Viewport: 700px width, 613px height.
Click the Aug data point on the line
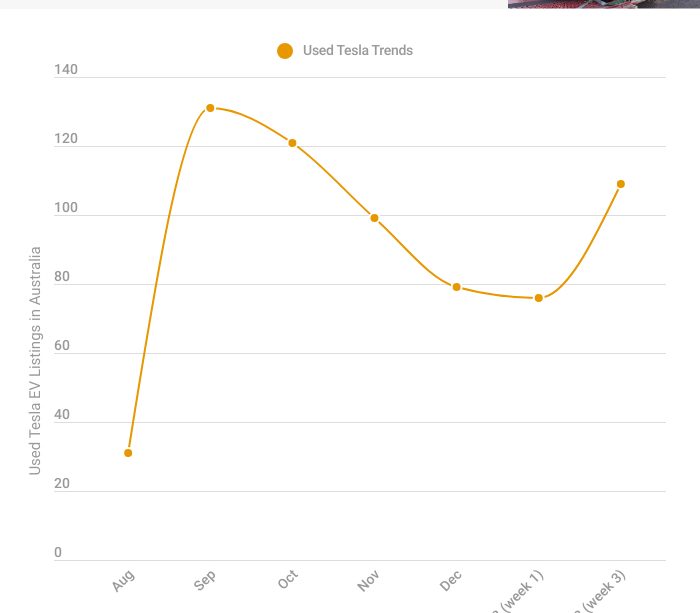(128, 453)
